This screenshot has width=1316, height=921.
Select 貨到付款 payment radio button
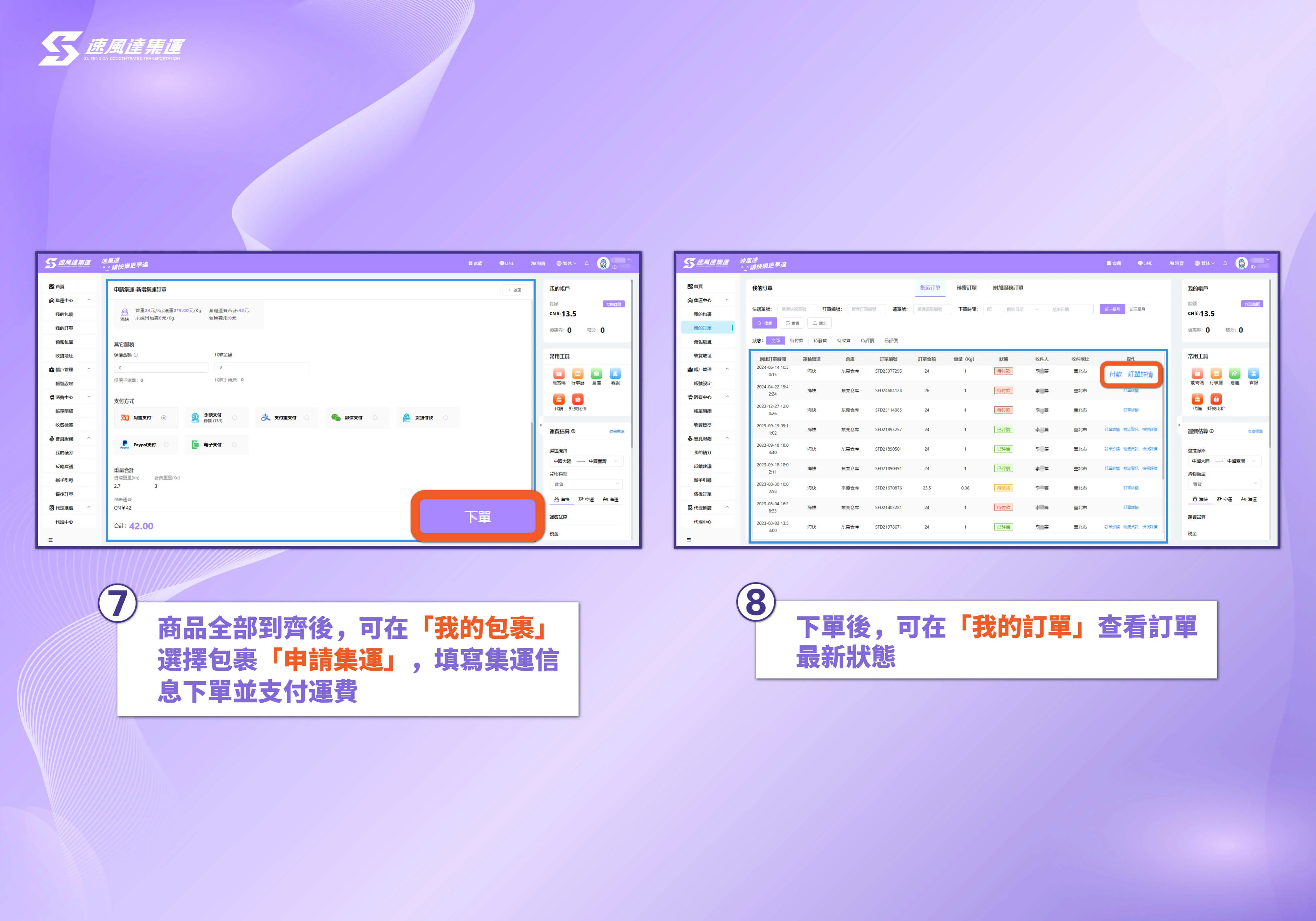445,418
